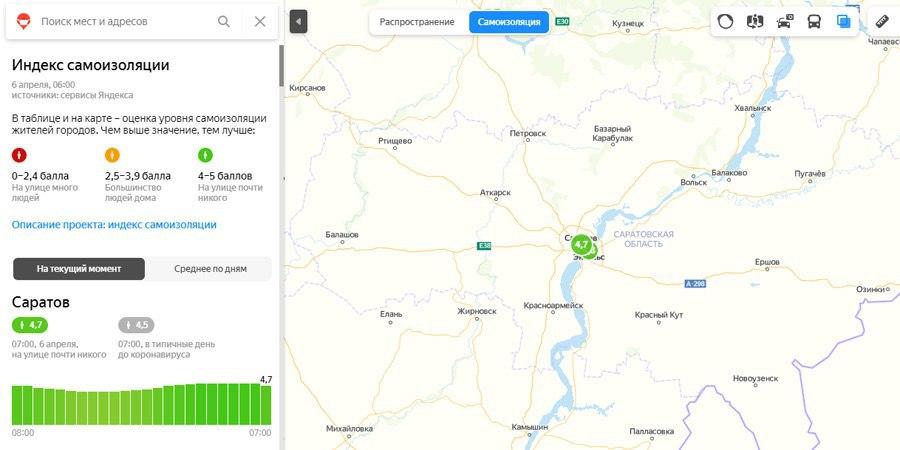Toggle to "На текущий момент" view
Image resolution: width=900 pixels, height=450 pixels.
pos(79,269)
